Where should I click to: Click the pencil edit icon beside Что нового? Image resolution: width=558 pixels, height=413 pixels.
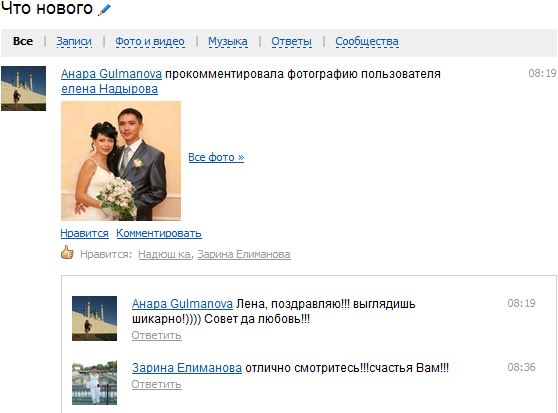tap(104, 9)
